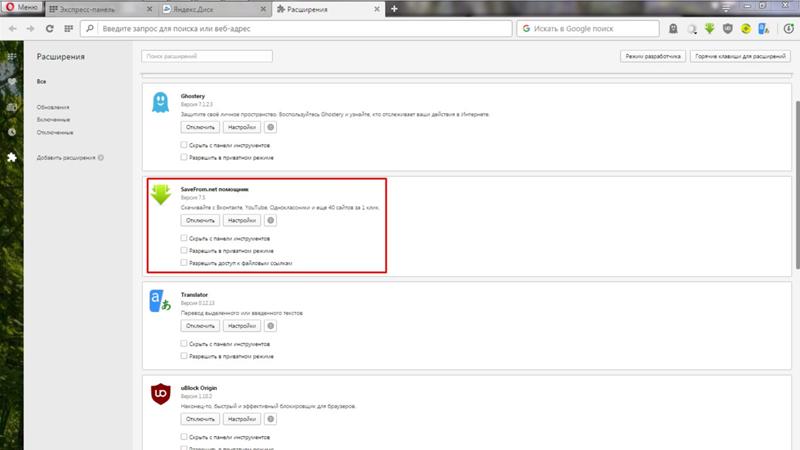Click the magnifier icon in the address bar
800x450 pixels.
tap(90, 29)
